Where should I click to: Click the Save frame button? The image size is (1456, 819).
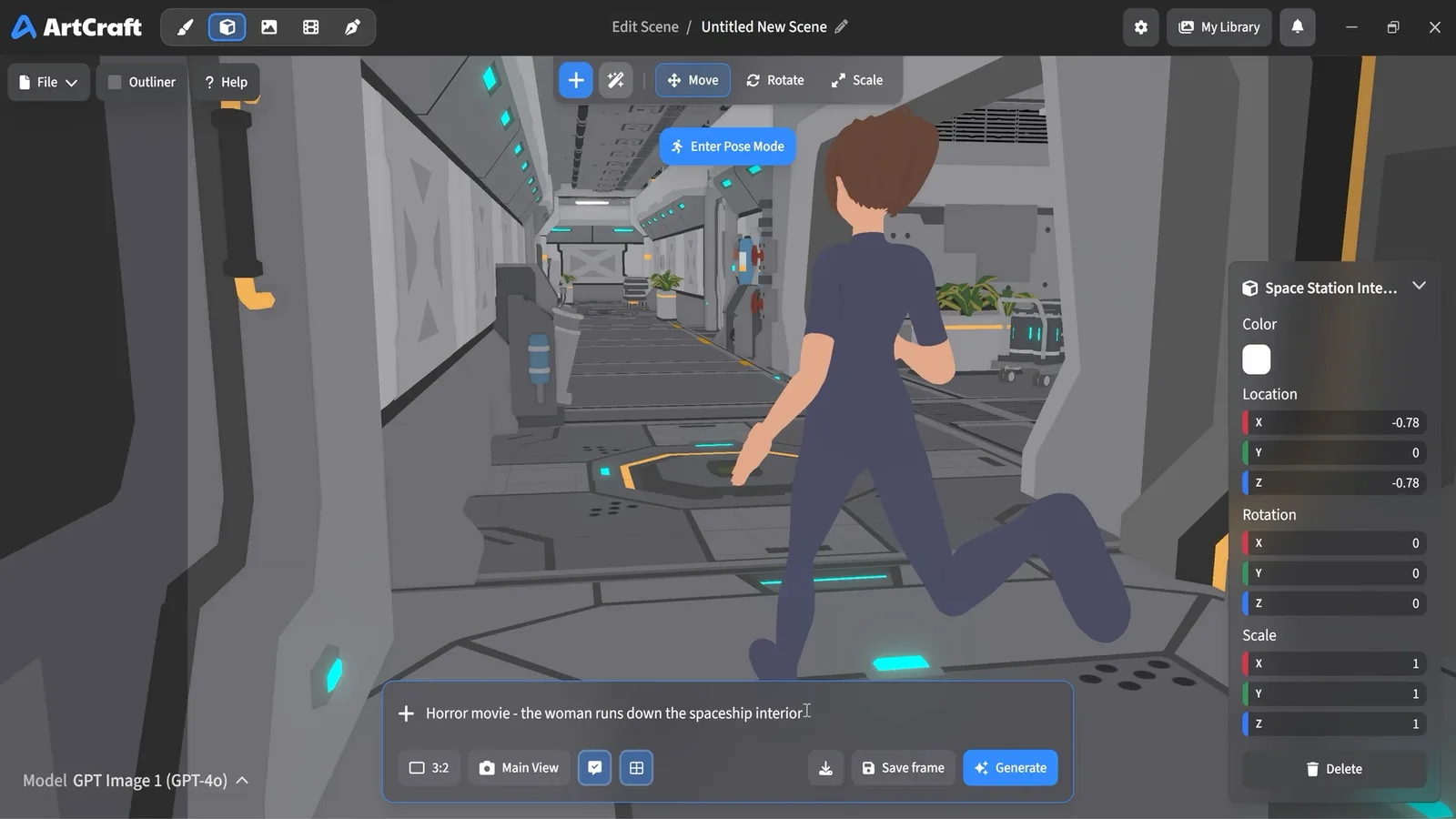tap(904, 768)
